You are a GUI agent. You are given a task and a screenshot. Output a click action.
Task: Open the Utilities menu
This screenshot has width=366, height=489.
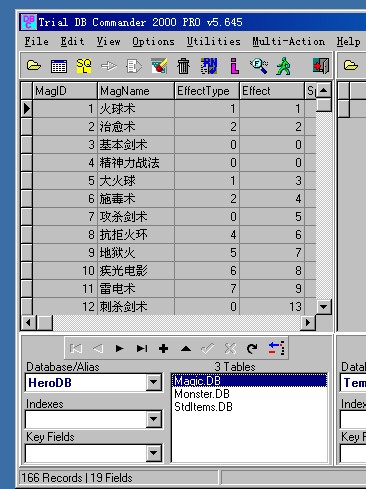[x=213, y=42]
